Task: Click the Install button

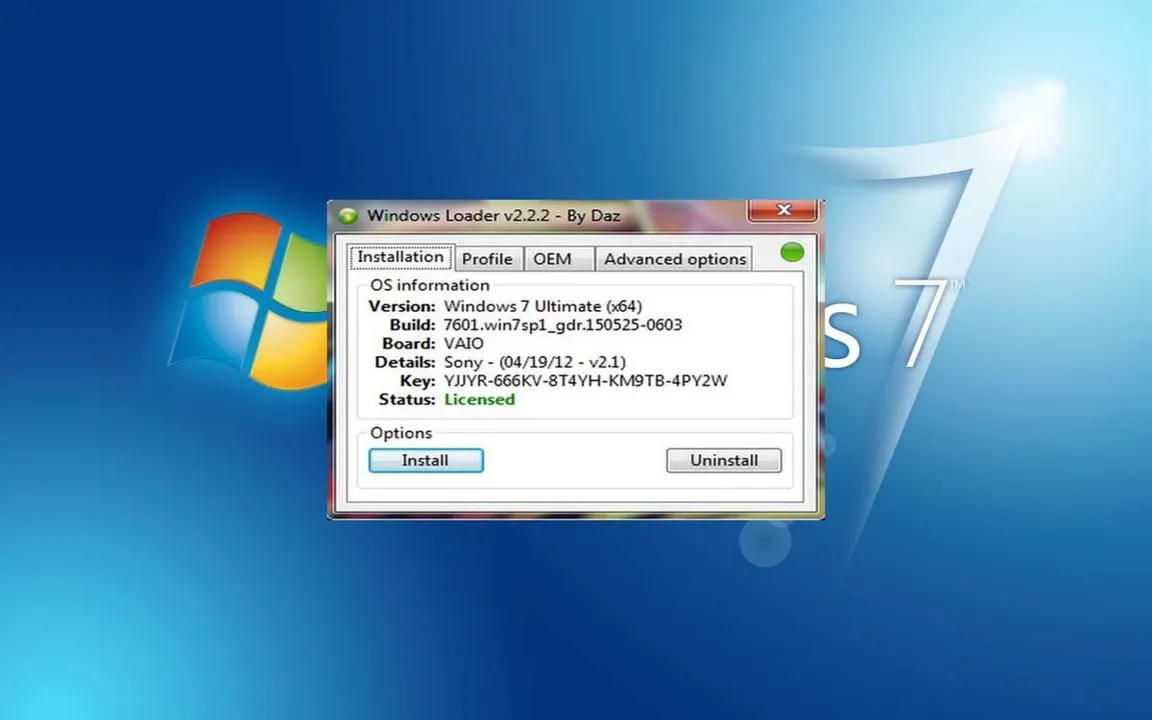Action: coord(425,461)
